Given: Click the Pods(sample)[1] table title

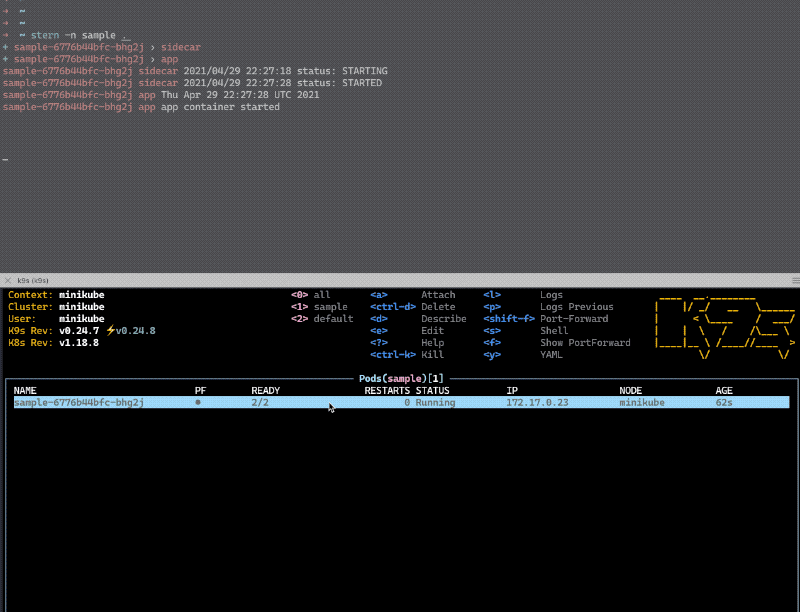Looking at the screenshot, I should coord(401,378).
